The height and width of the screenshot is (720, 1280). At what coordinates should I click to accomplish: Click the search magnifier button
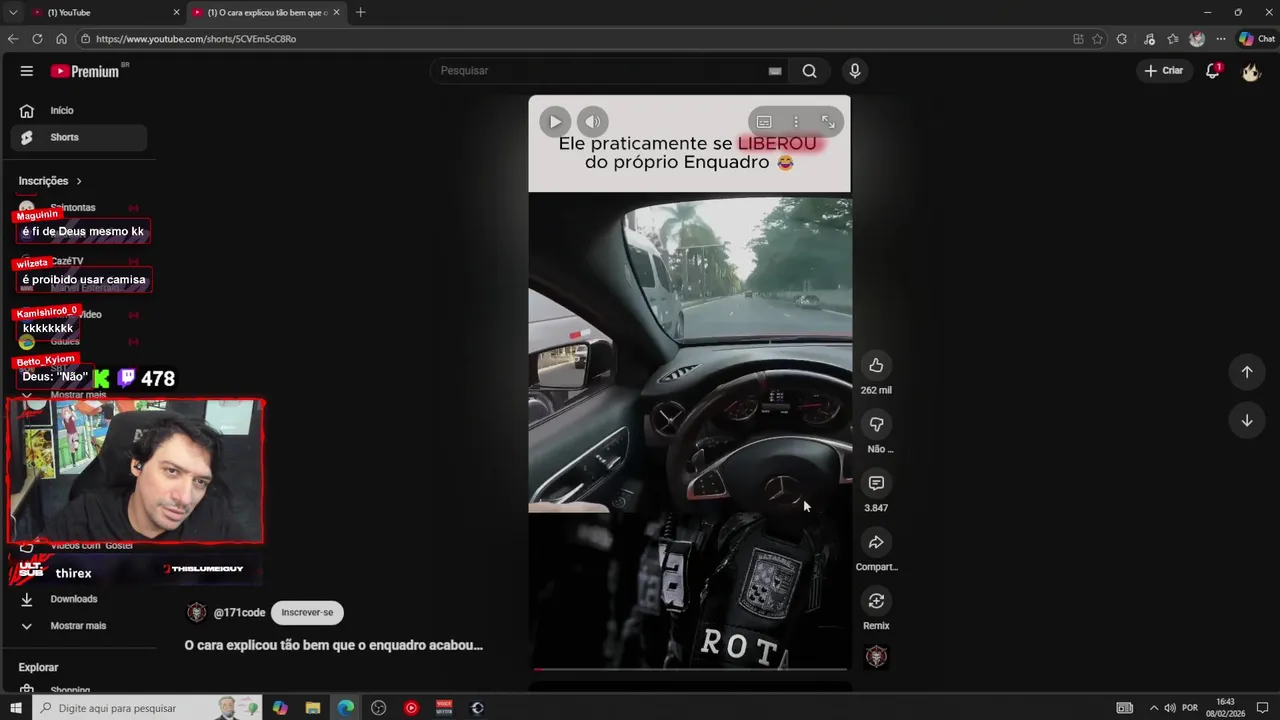coord(809,71)
